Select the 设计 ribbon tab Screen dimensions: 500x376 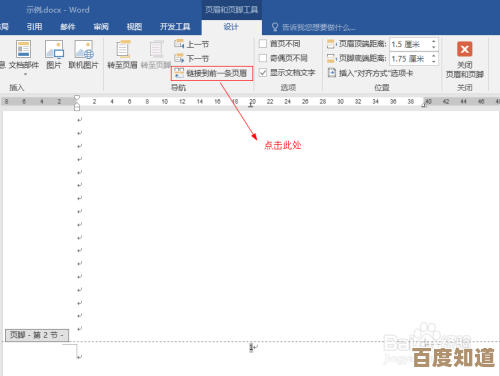tap(231, 27)
